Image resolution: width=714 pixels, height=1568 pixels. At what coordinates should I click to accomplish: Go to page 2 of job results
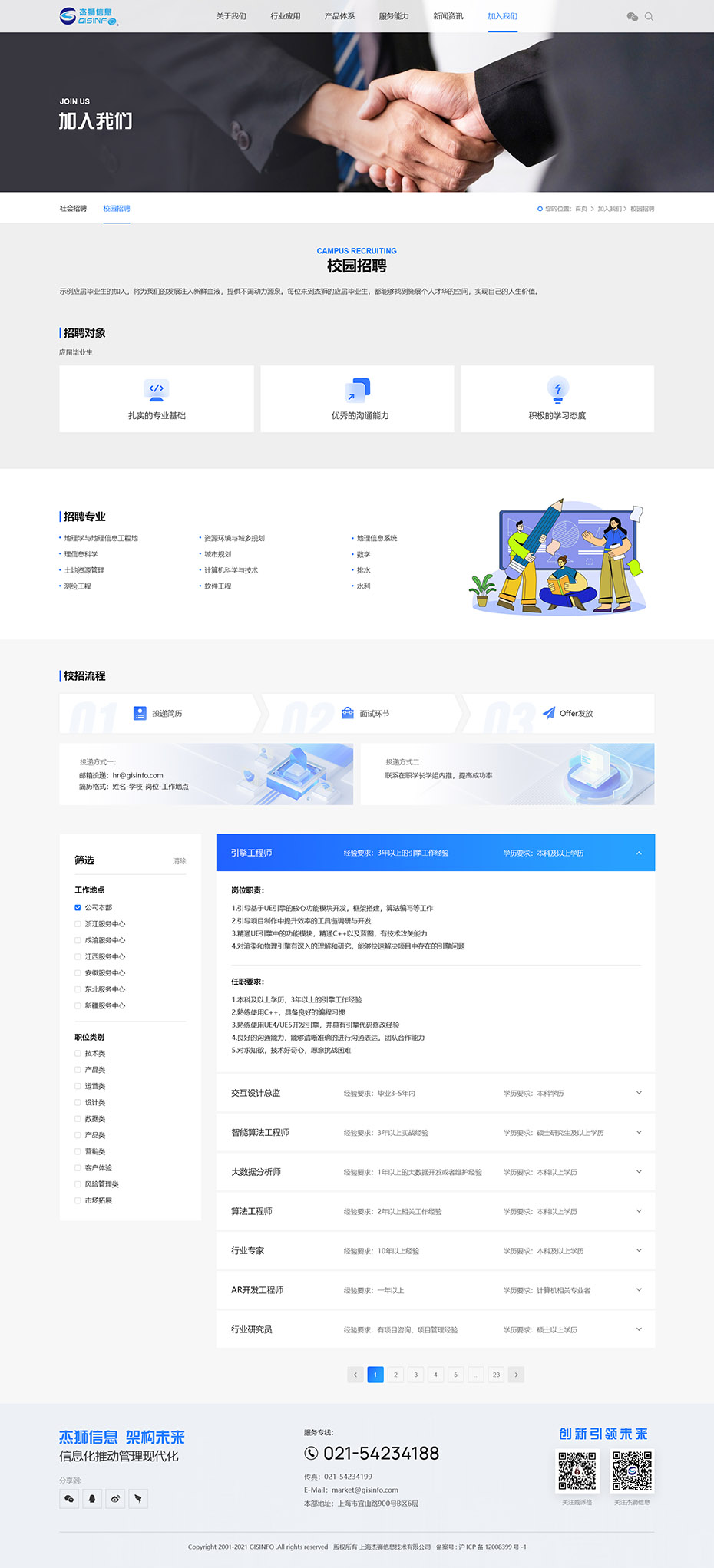pyautogui.click(x=395, y=1375)
